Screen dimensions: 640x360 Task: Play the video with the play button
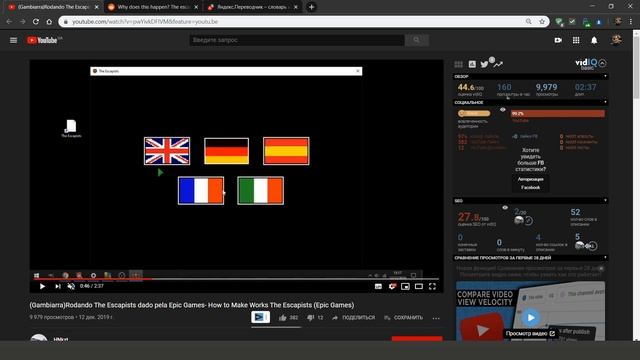pos(42,286)
